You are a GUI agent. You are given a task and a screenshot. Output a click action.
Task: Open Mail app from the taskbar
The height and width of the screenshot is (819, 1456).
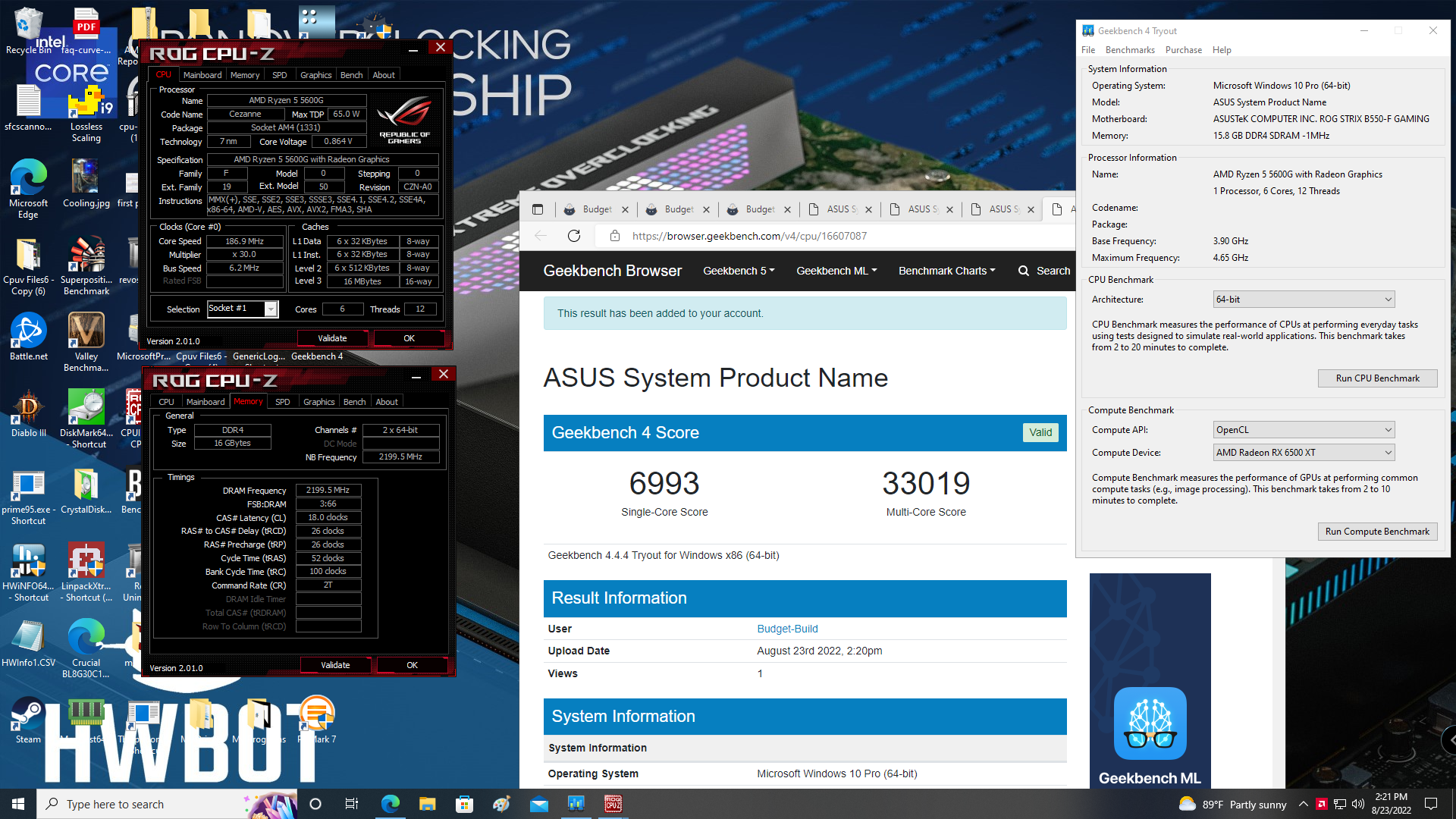click(x=538, y=804)
